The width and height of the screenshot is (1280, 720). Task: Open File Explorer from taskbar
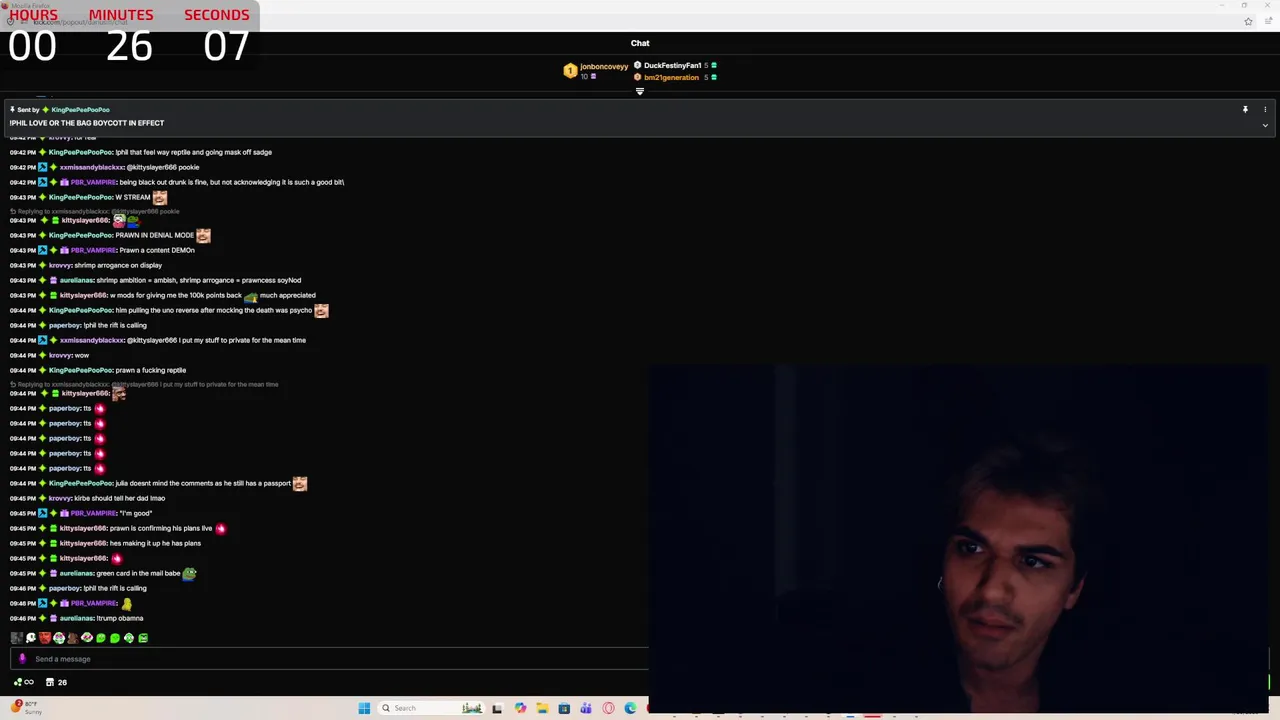542,708
